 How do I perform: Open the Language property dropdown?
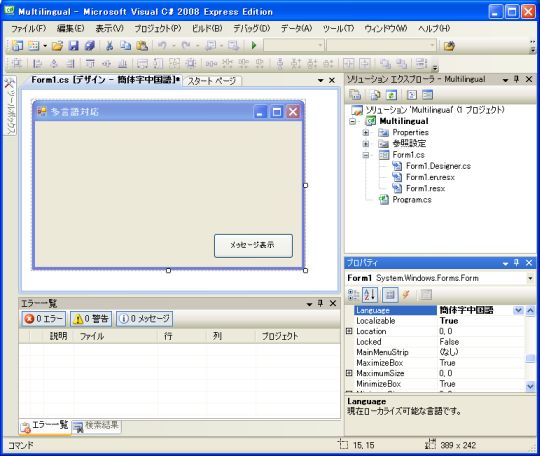[518, 310]
